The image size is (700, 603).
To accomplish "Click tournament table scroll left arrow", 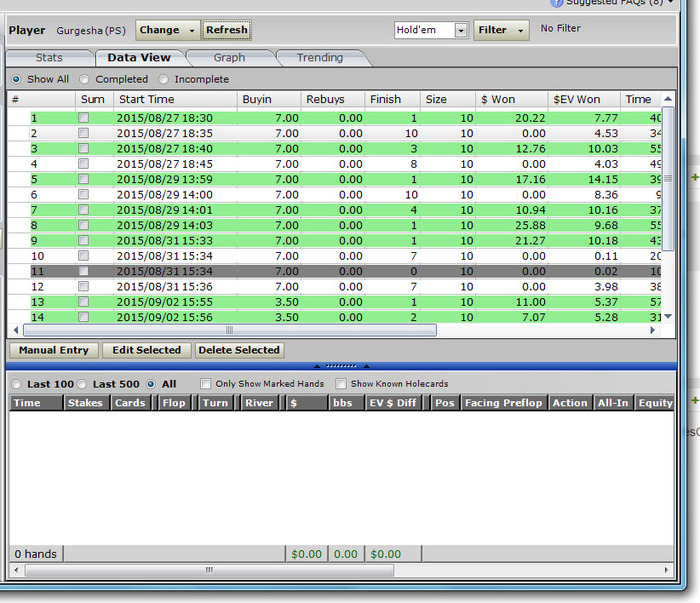I will click(x=16, y=330).
